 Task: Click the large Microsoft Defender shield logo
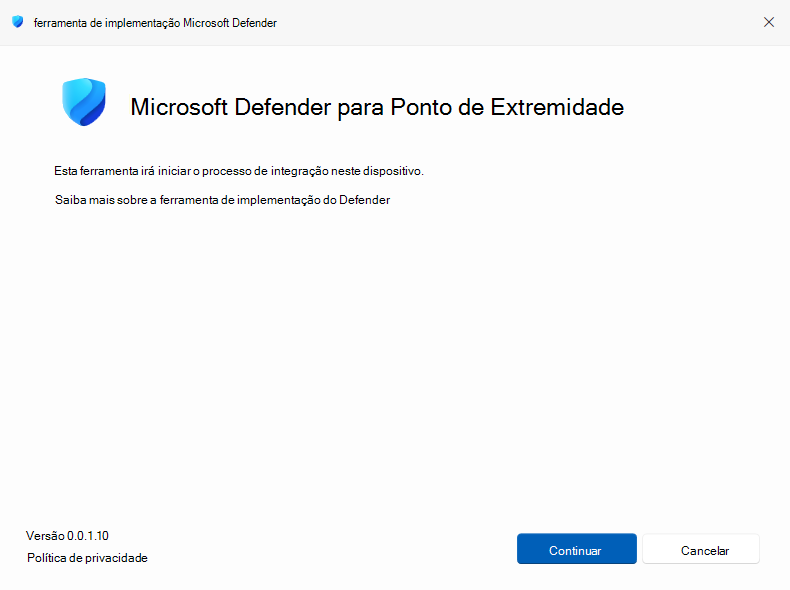coord(84,102)
